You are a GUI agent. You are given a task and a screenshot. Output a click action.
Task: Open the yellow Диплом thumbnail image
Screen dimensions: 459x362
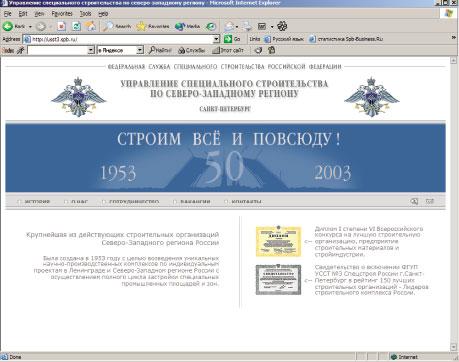[x=279, y=242]
